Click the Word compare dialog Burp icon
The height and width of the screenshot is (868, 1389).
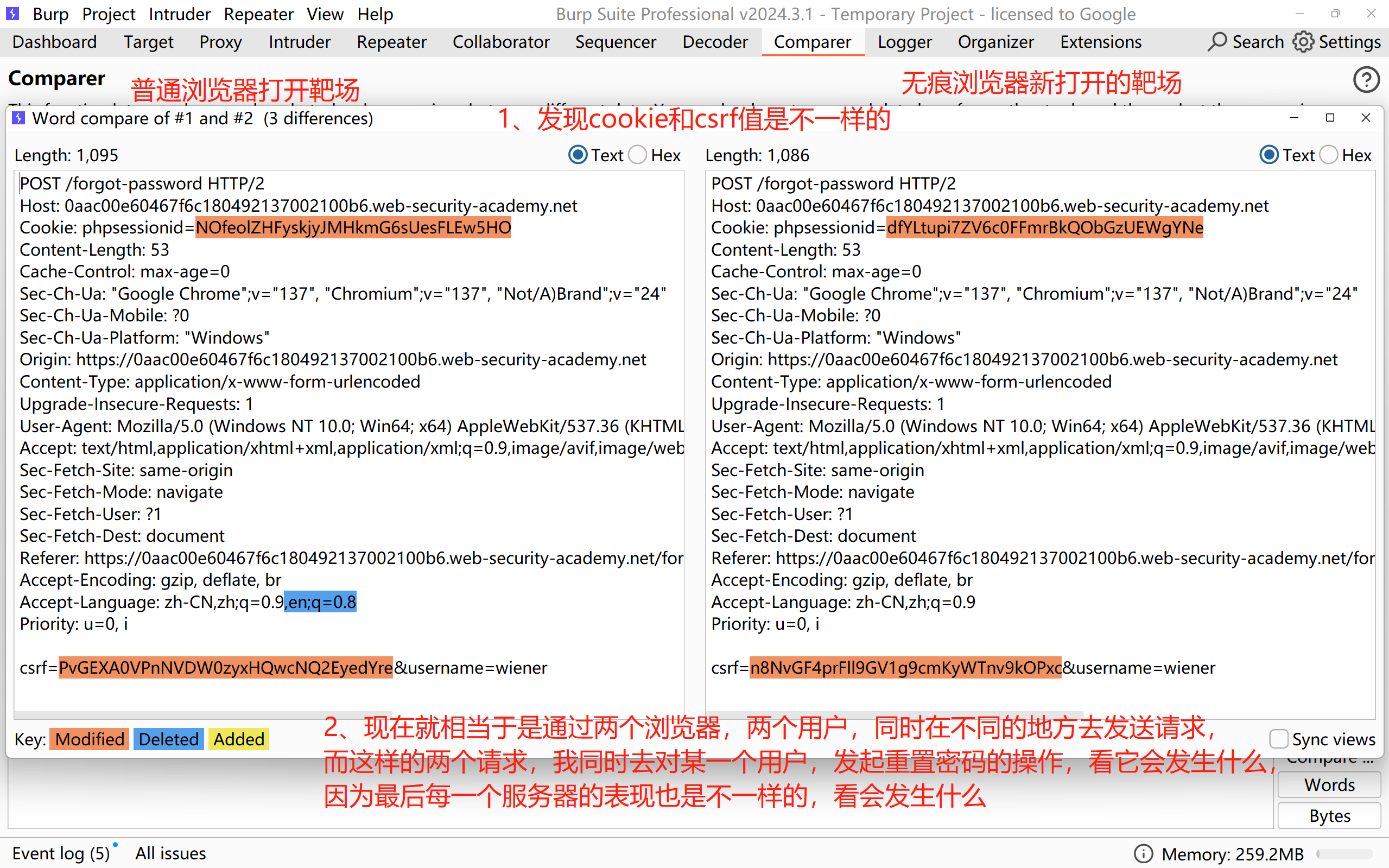18,118
